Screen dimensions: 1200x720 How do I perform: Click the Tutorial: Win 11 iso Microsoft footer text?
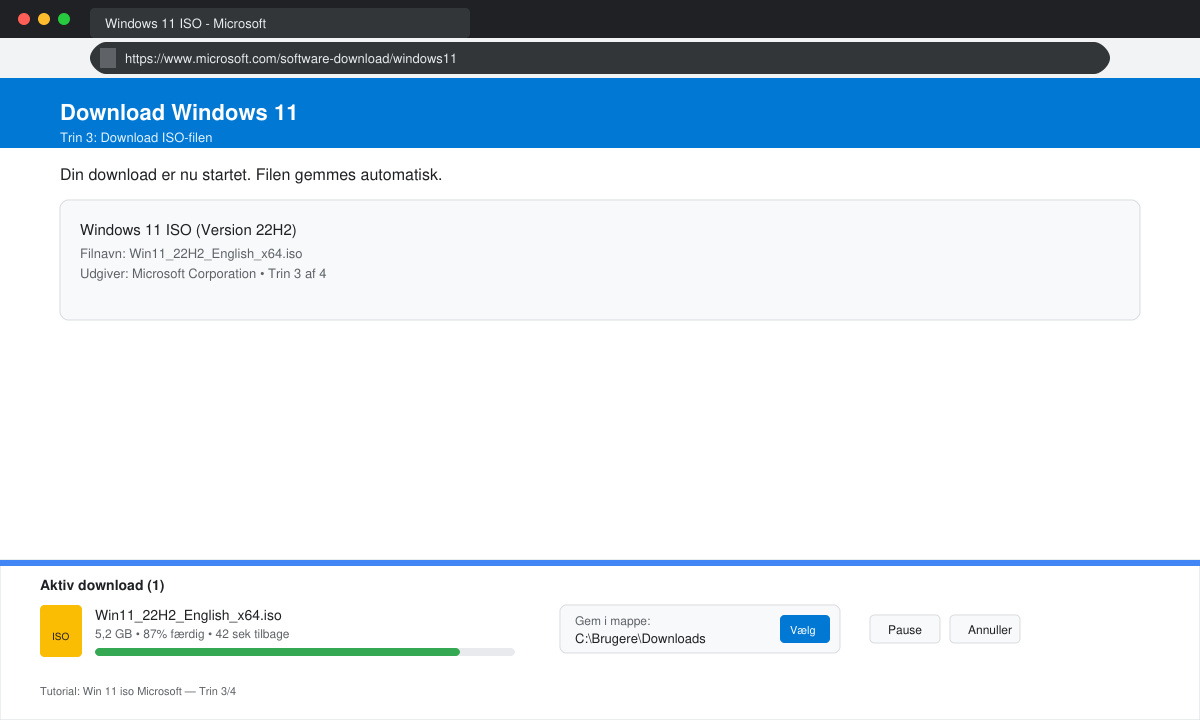point(138,691)
